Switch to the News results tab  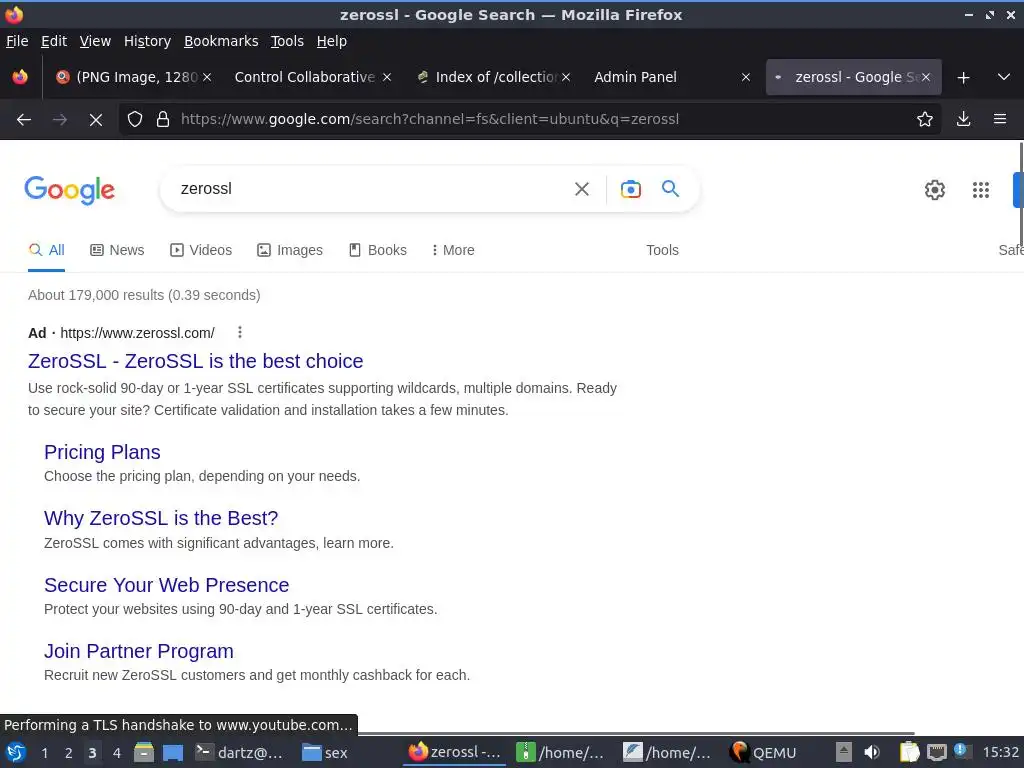(117, 250)
